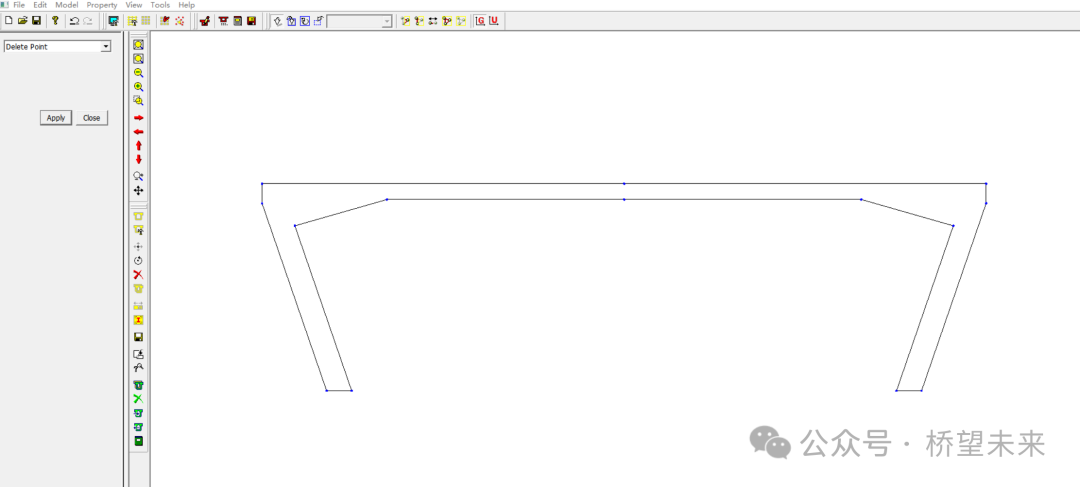
Task: Open the File menu
Action: click(19, 5)
